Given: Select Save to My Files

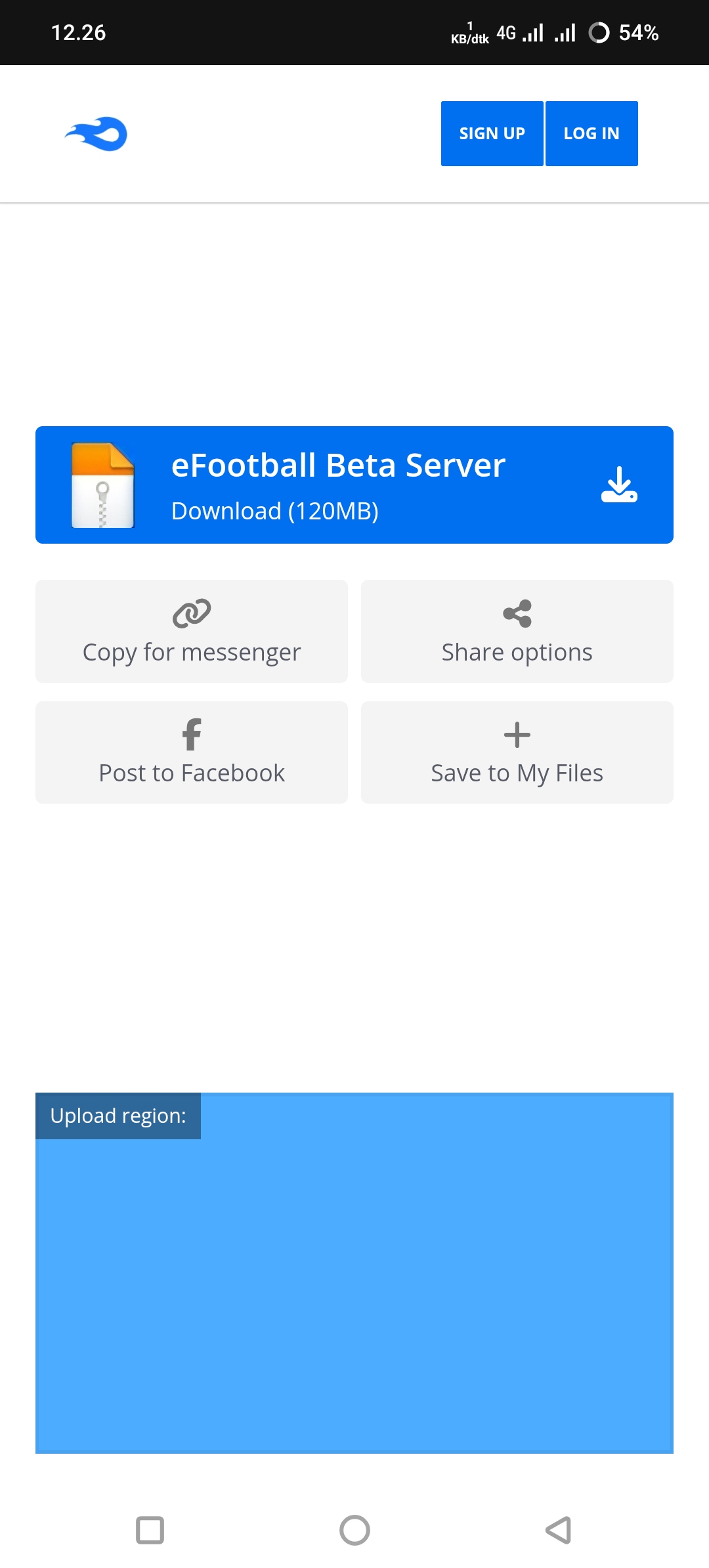Looking at the screenshot, I should (517, 773).
